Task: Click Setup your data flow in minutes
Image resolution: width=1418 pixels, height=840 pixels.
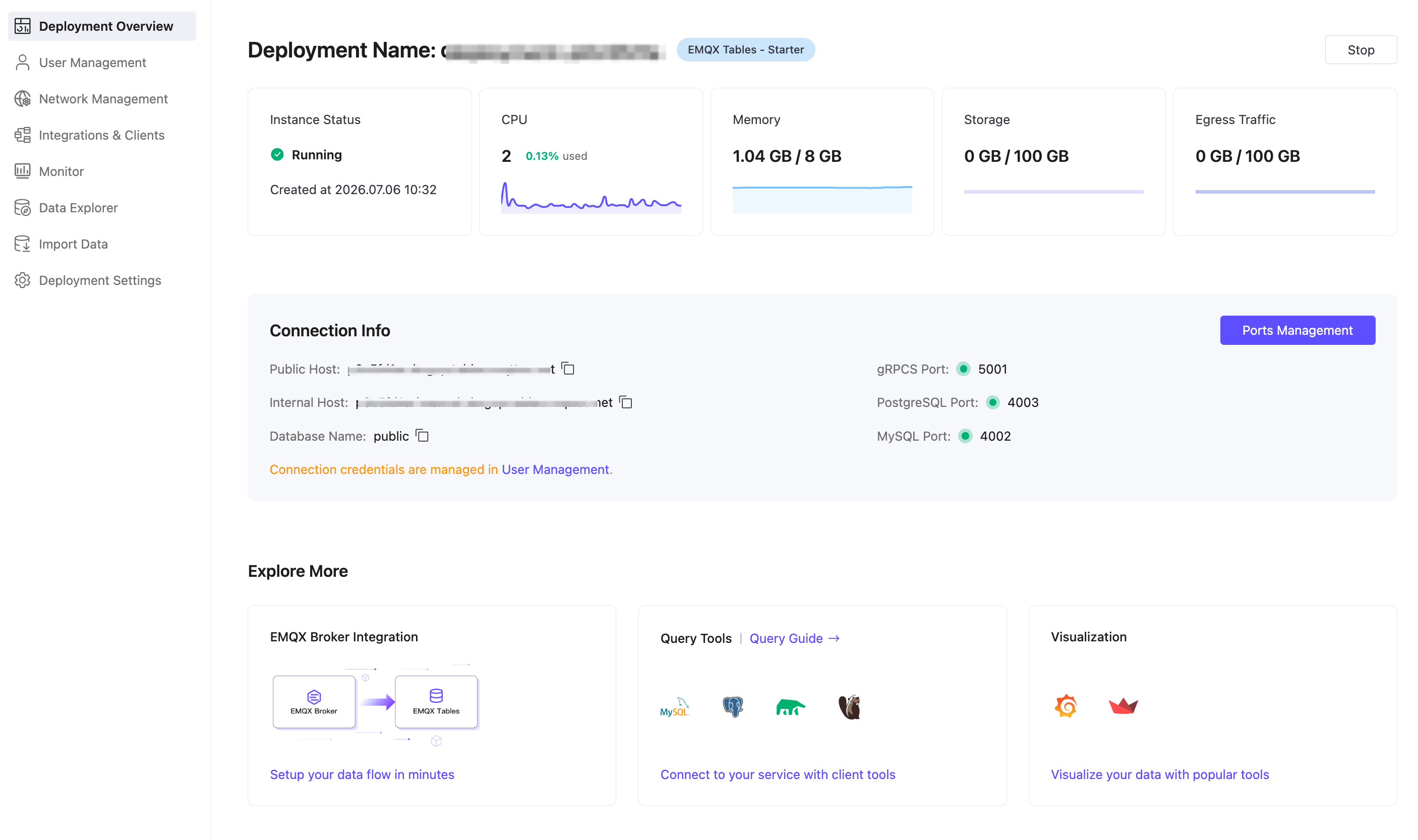Action: (362, 774)
